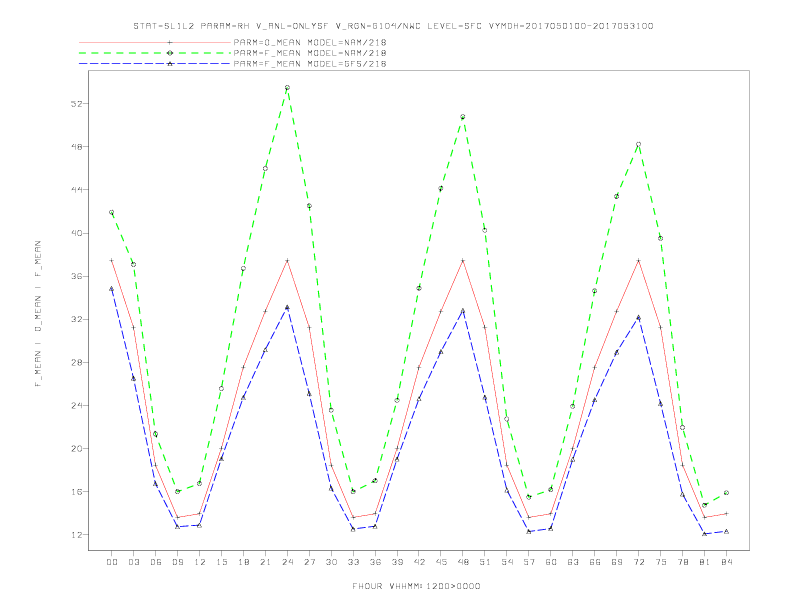Click x-axis forecast hour label 18
Image resolution: width=792 pixels, height=612 pixels.
click(x=243, y=562)
